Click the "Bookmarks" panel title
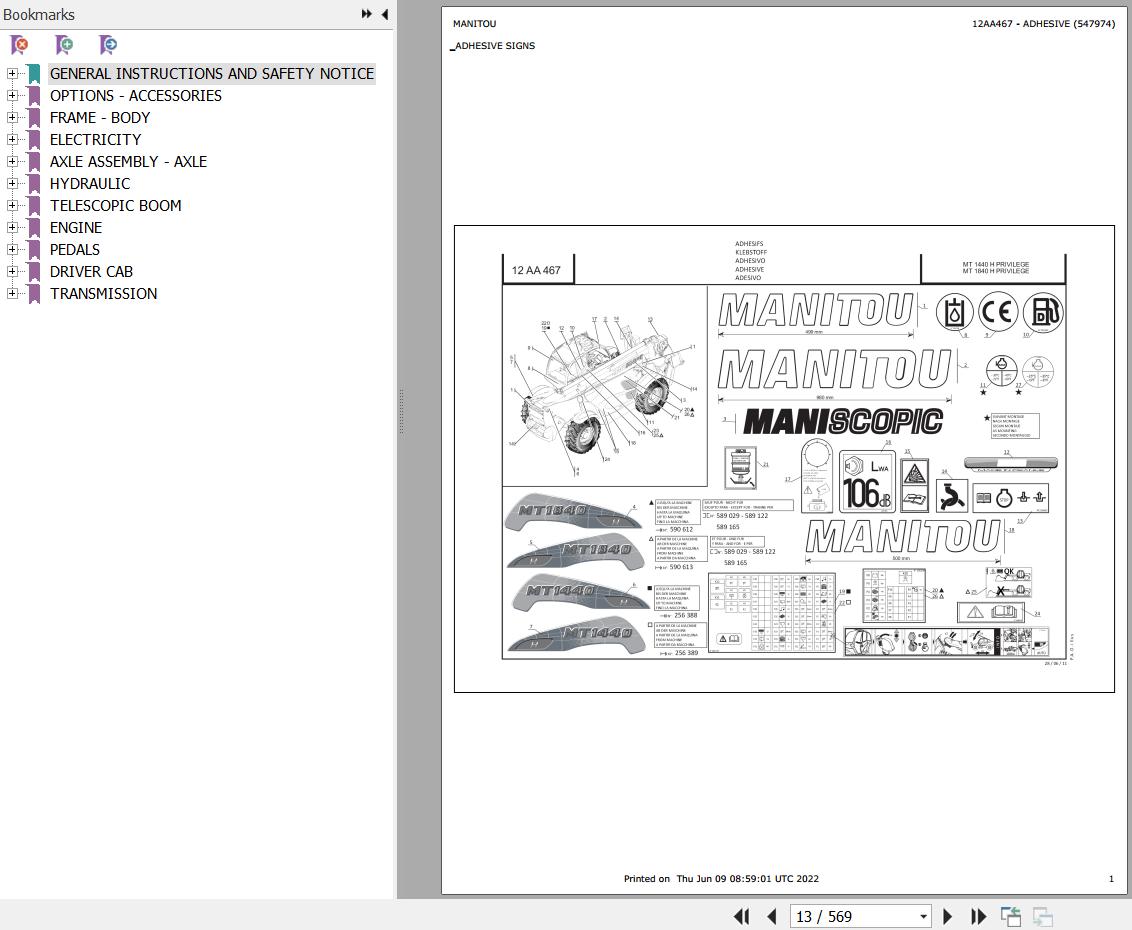 point(39,14)
